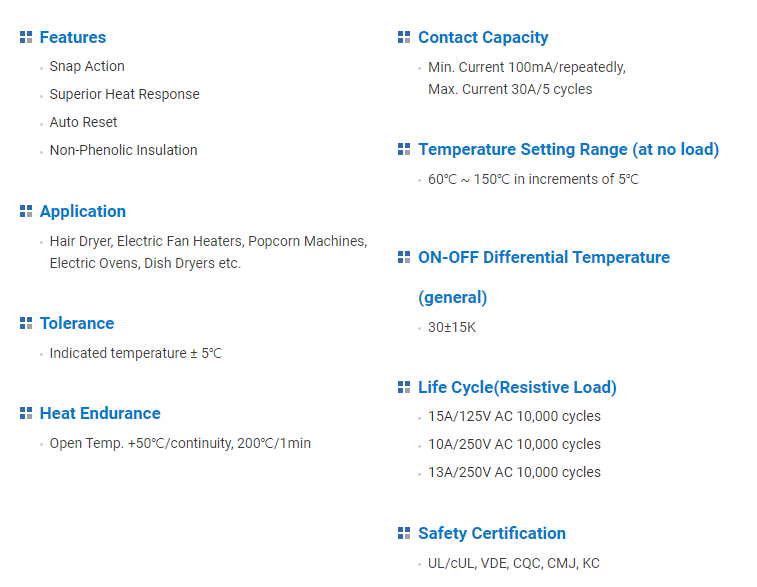
Task: Click the grid icon beside Life Cycle
Action: pos(404,387)
